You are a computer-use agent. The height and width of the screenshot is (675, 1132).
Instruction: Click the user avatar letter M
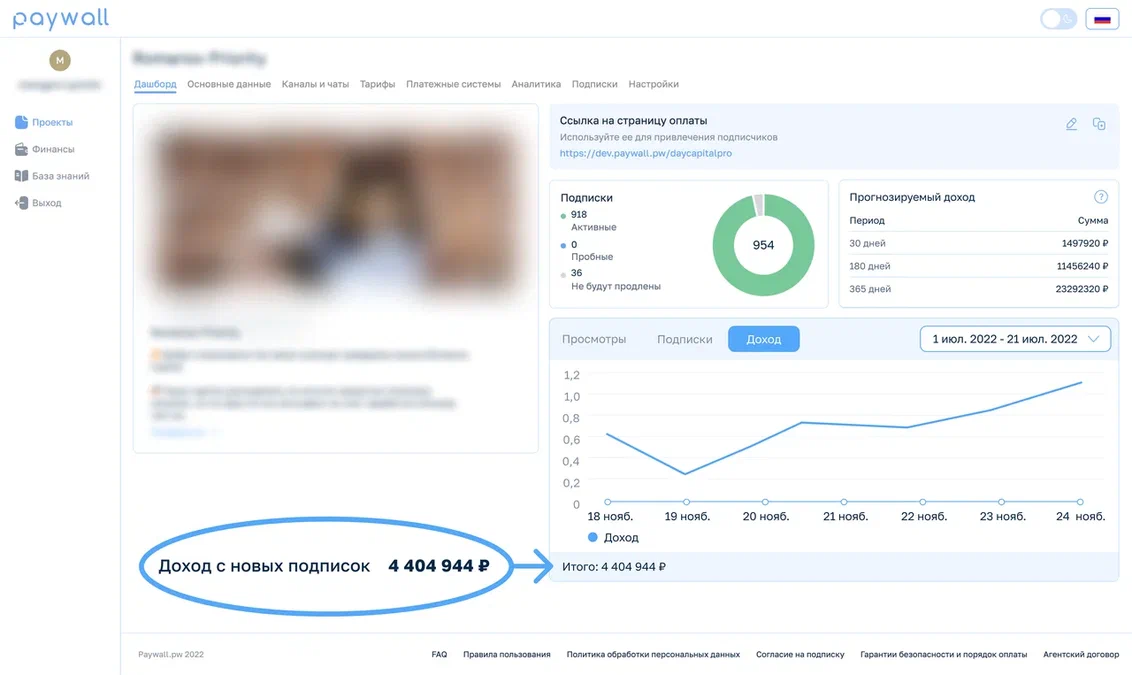60,61
